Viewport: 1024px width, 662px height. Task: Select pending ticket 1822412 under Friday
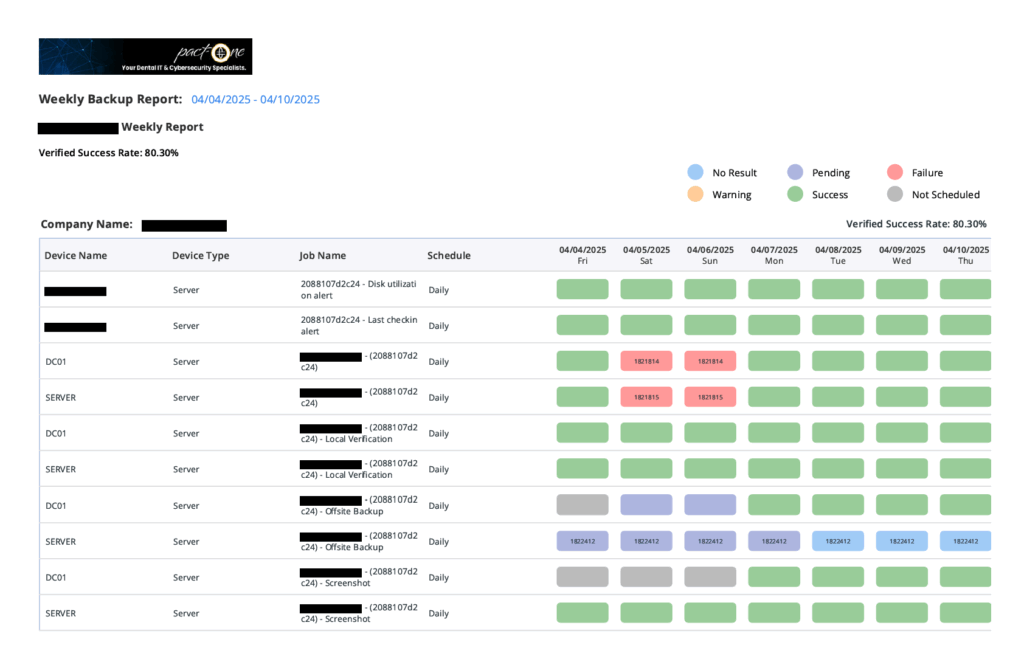(x=582, y=540)
